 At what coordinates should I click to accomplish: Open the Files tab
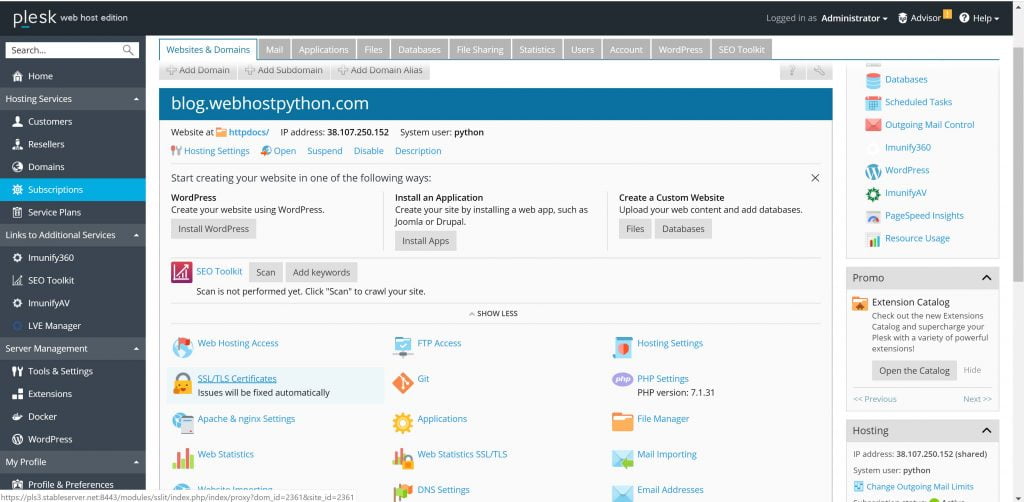point(374,50)
